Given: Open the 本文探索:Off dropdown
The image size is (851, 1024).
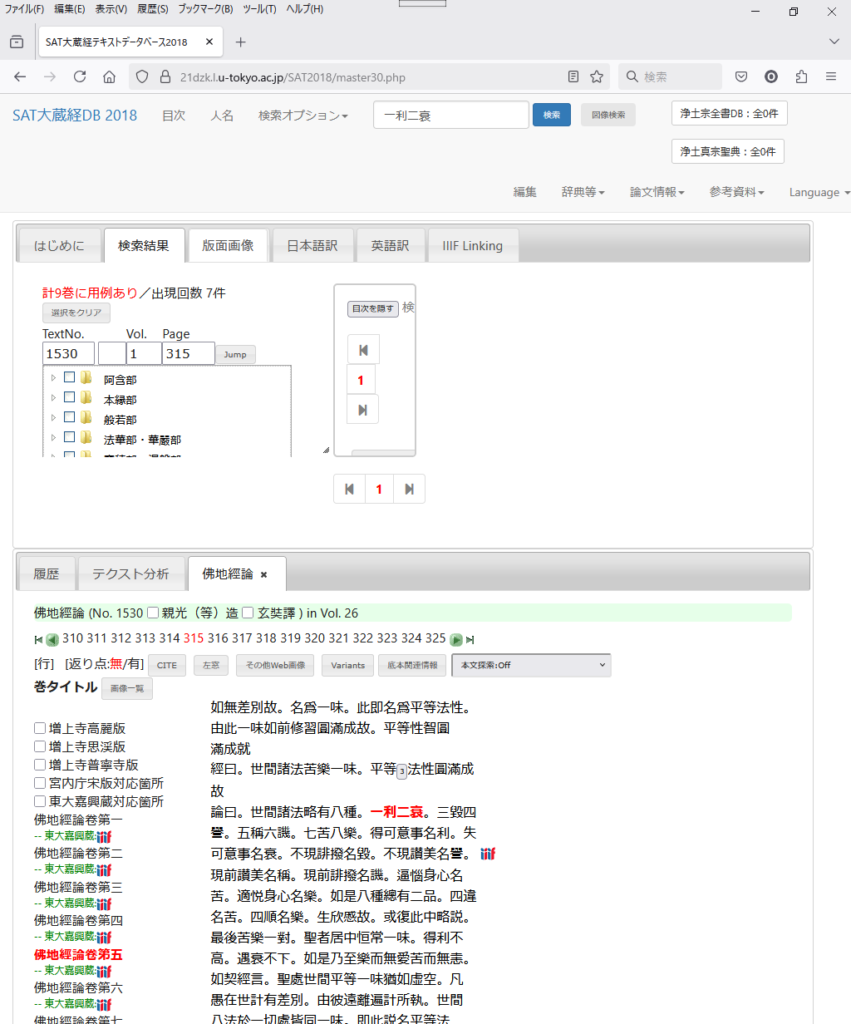Looking at the screenshot, I should tap(531, 665).
